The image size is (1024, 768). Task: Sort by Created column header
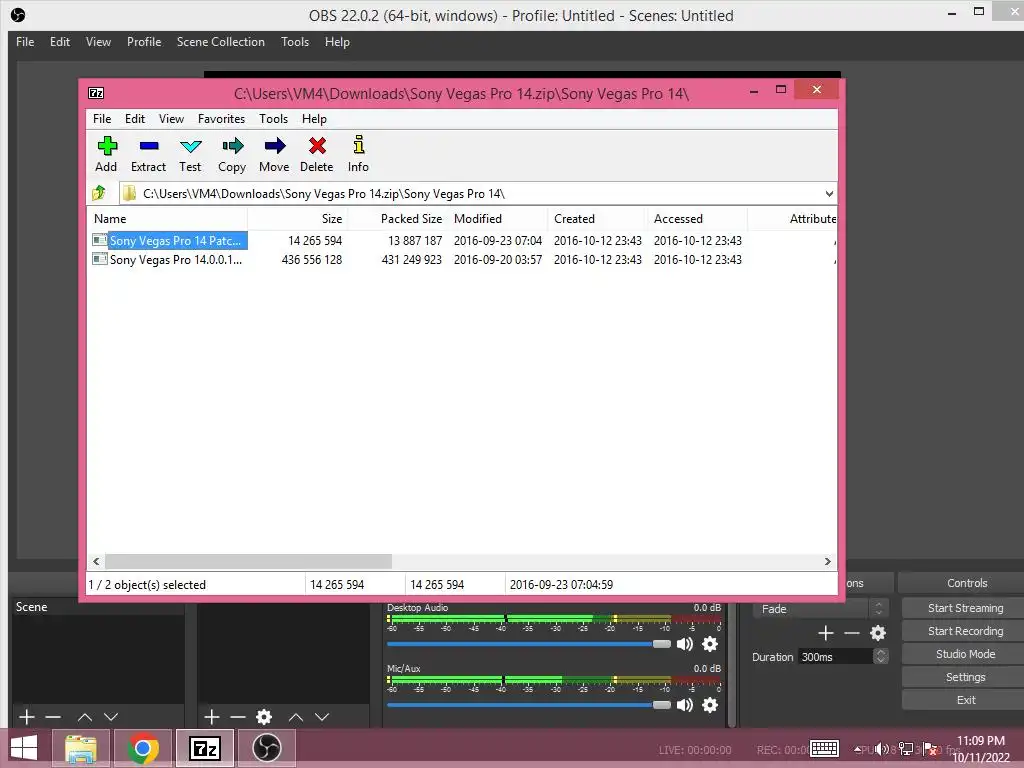click(598, 219)
